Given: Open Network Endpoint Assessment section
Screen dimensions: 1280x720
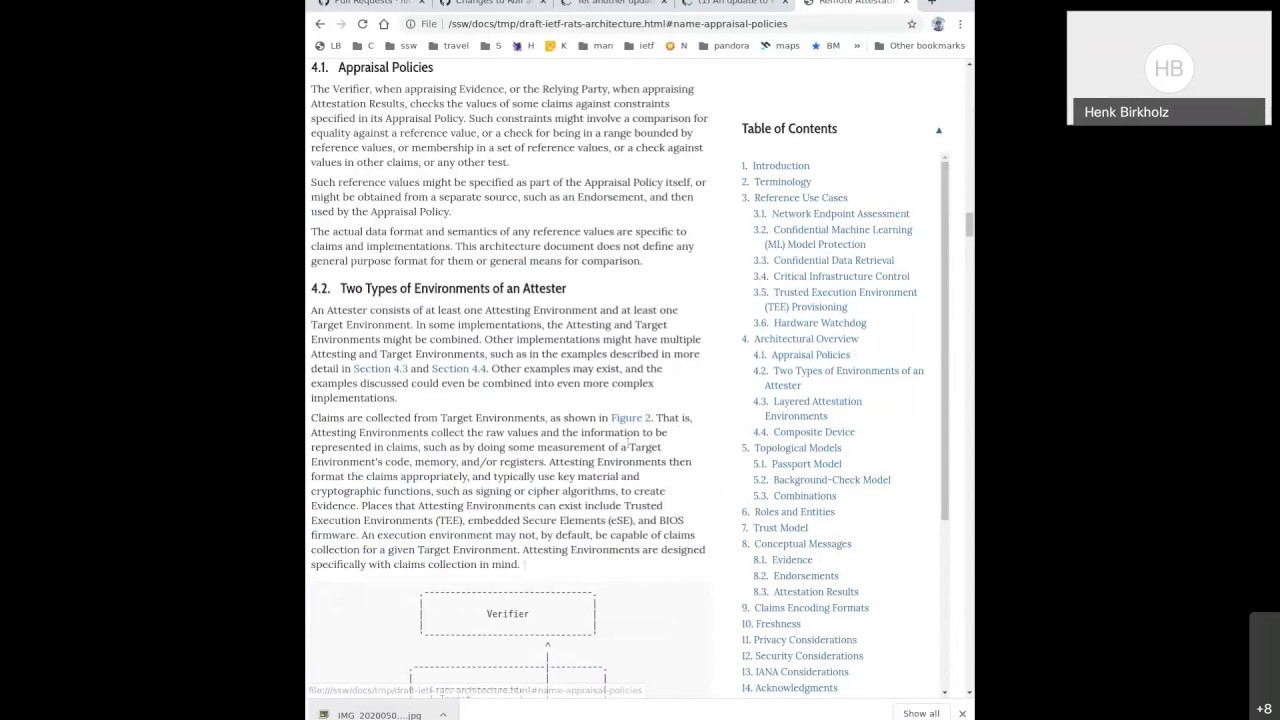Looking at the screenshot, I should pyautogui.click(x=840, y=214).
